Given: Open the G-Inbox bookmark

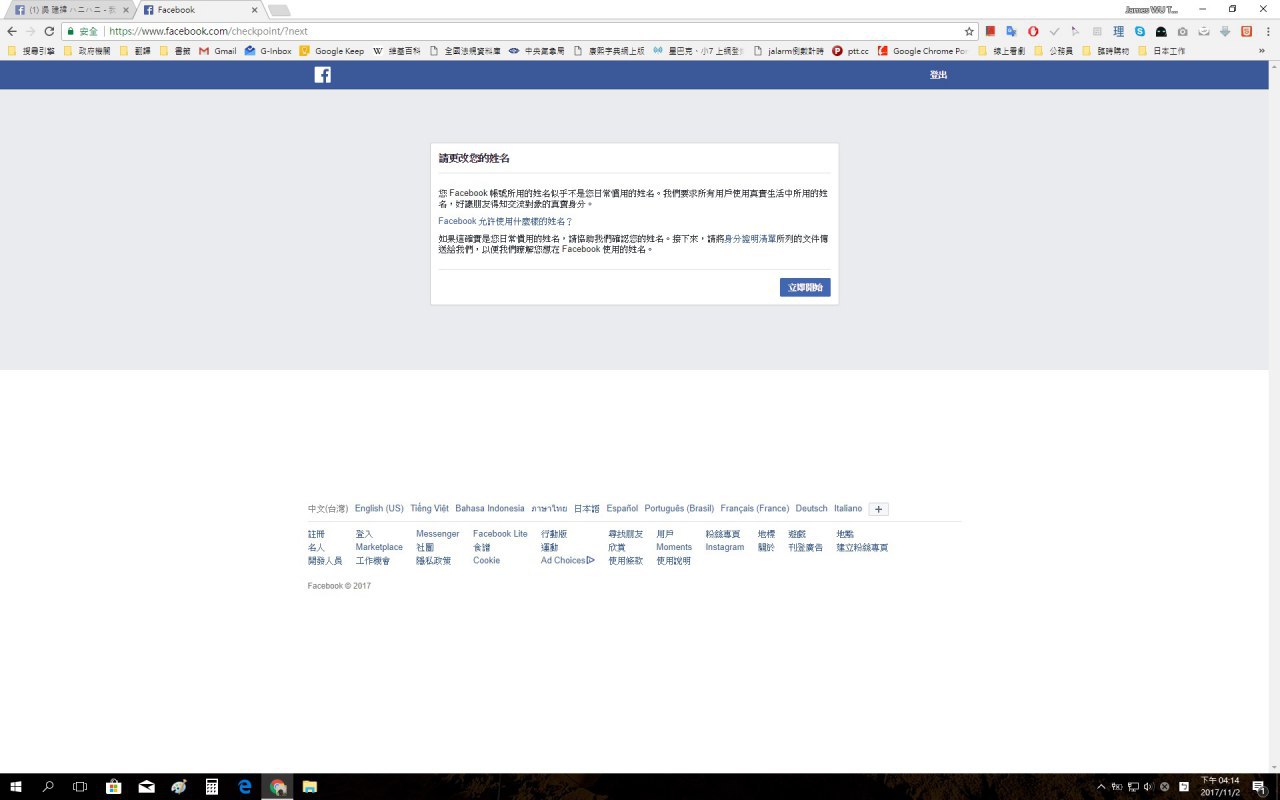Looking at the screenshot, I should (x=268, y=51).
